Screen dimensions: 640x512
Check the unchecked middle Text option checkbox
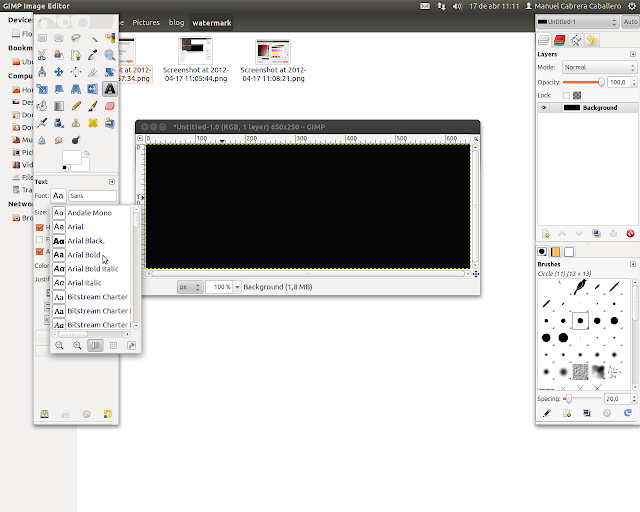40,239
